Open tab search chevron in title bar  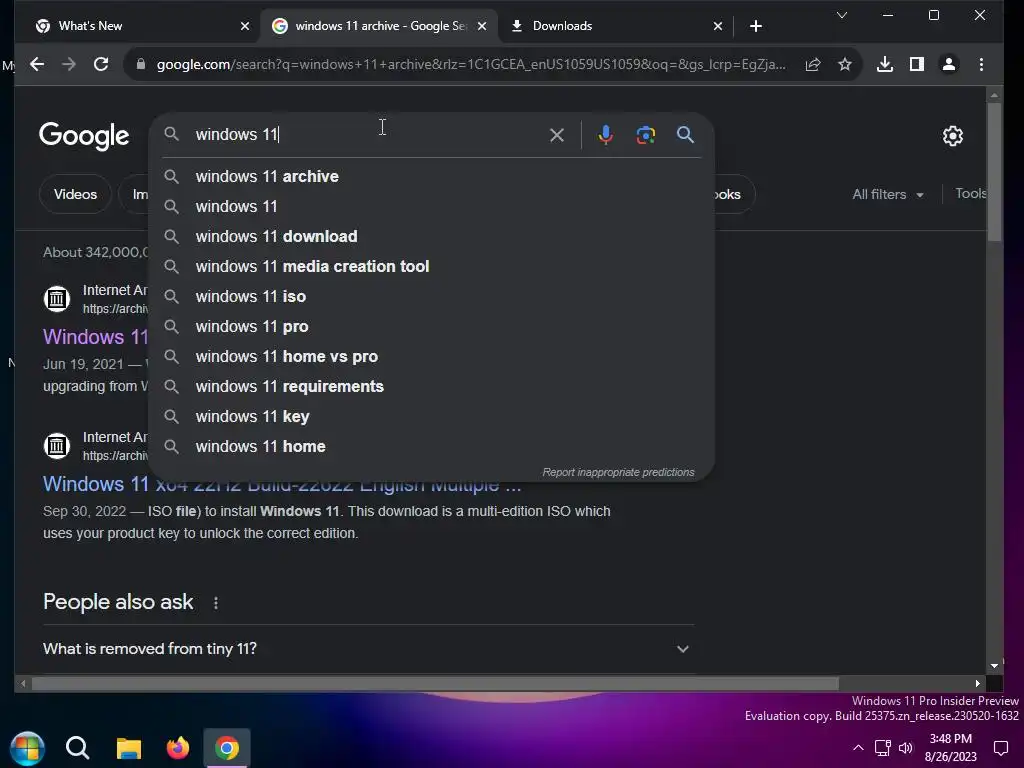(842, 15)
